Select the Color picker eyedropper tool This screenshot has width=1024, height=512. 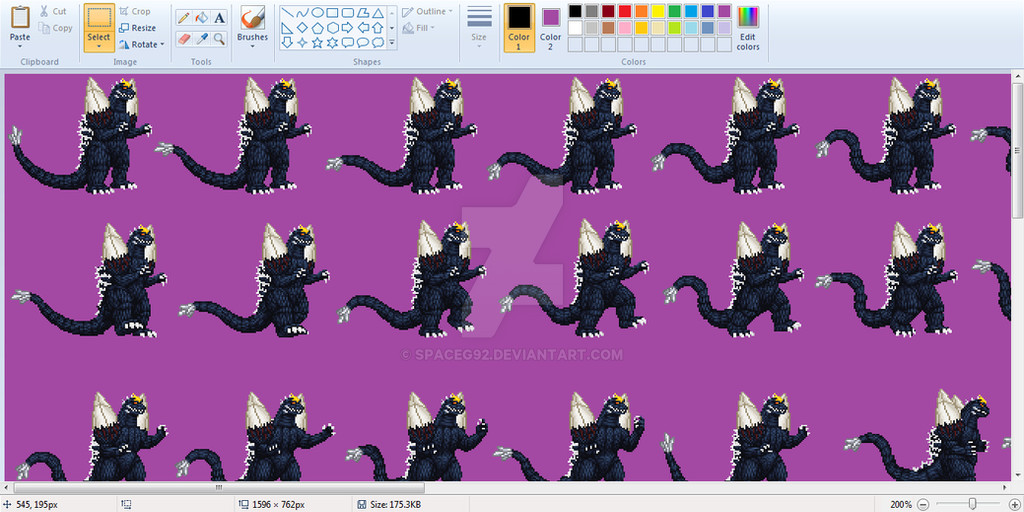pyautogui.click(x=201, y=39)
